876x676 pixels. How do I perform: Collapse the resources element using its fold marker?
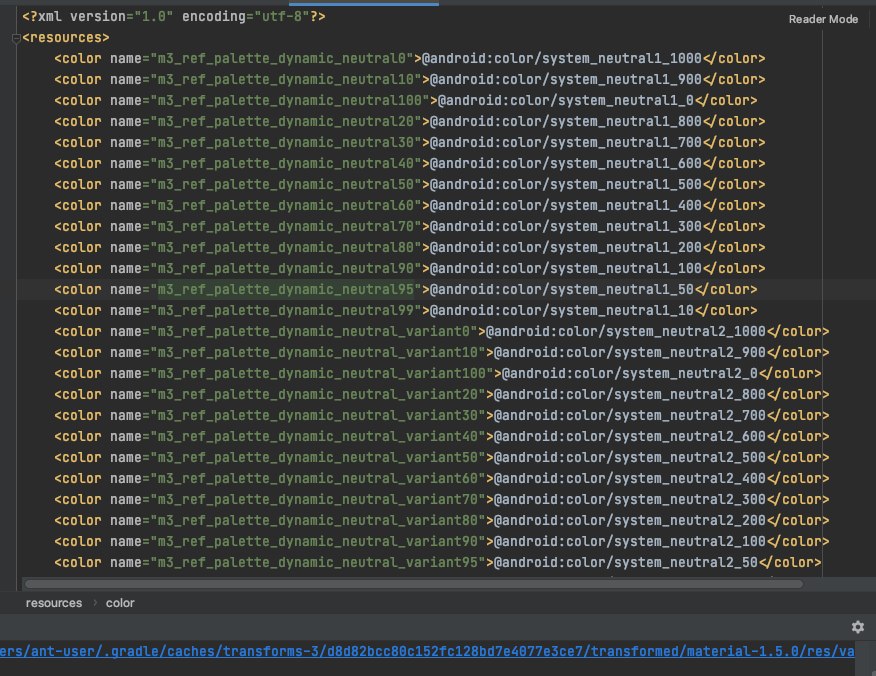point(16,37)
